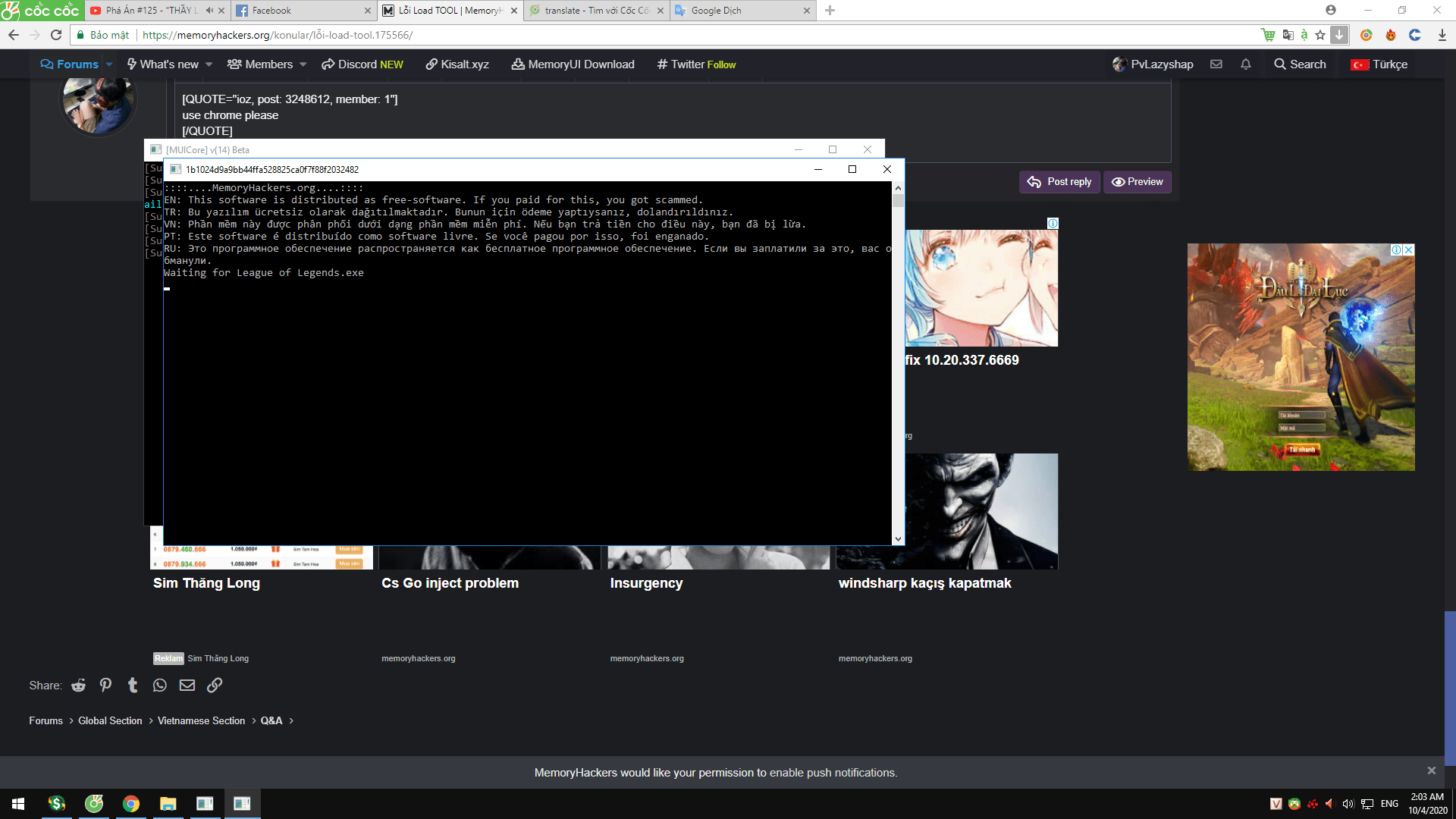Open the anime girl ad thumbnail
1456x819 pixels.
coord(981,288)
